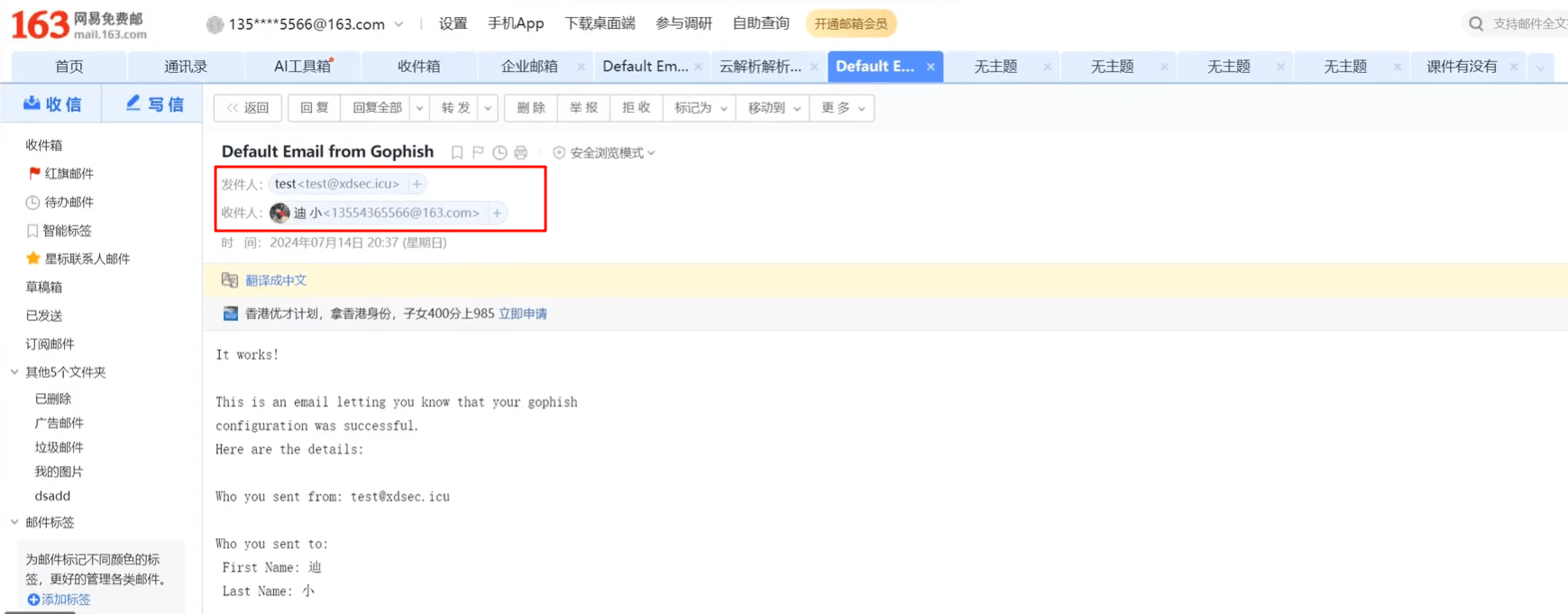This screenshot has height=614, width=1568.
Task: Click the translate icon in the yellow bar
Action: click(230, 280)
